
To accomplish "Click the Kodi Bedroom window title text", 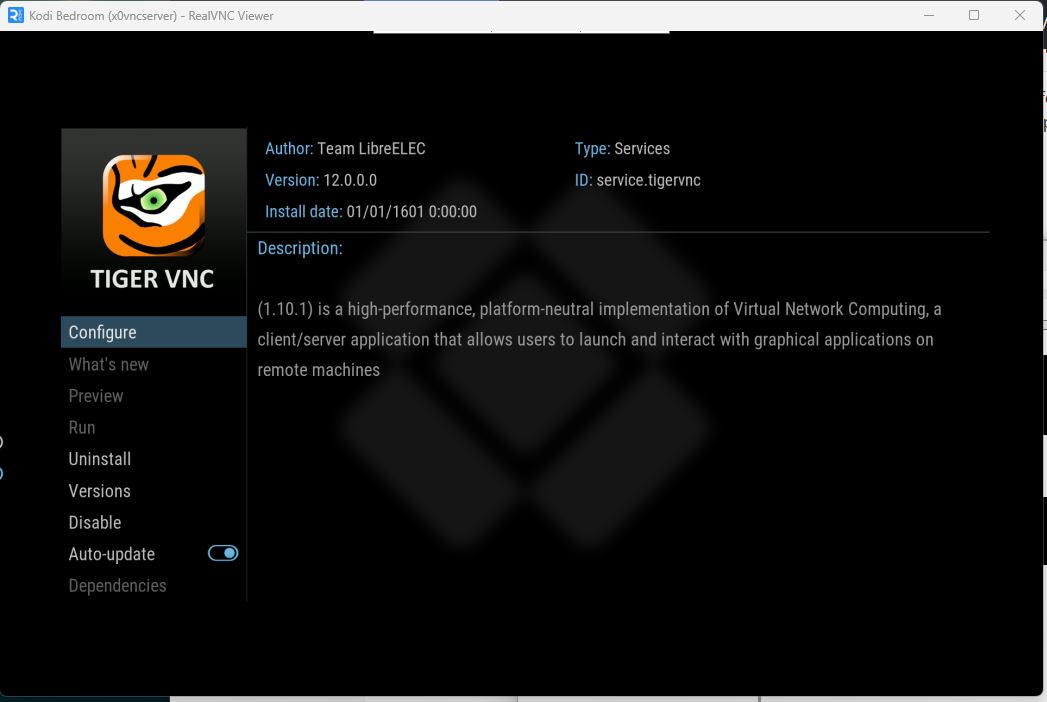I will [x=152, y=15].
